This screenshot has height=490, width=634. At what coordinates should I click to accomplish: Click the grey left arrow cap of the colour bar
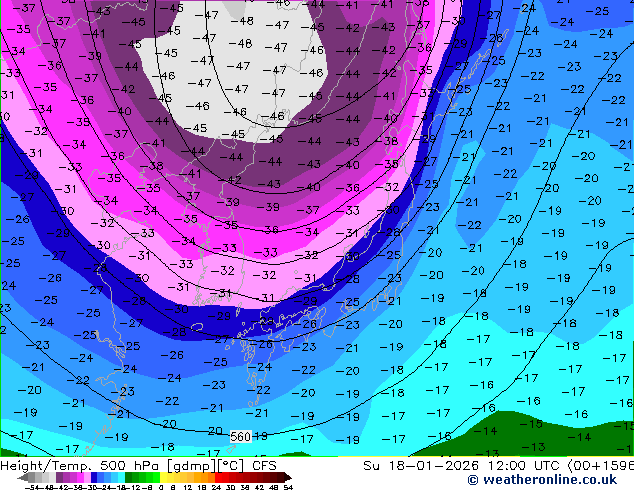coord(23,477)
